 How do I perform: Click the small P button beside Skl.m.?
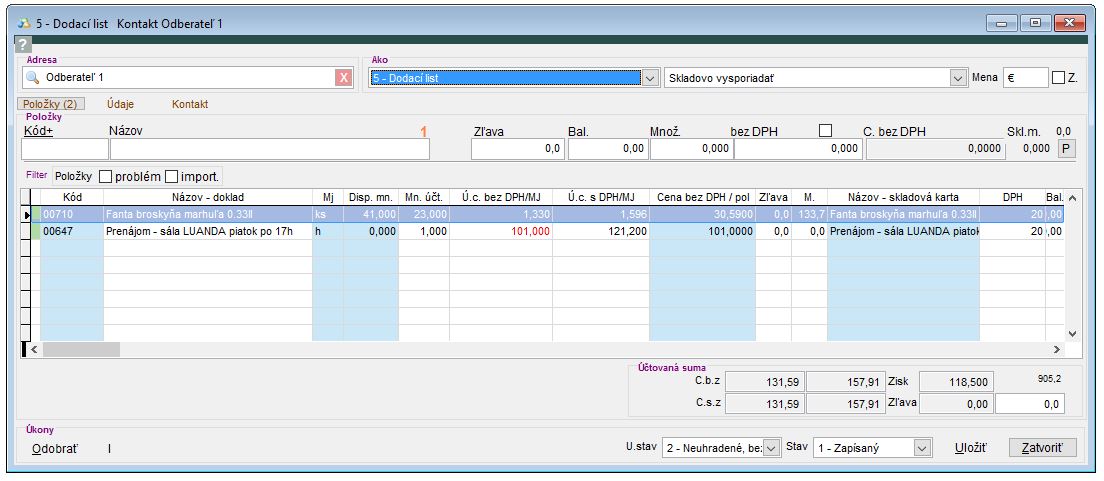pyautogui.click(x=1065, y=148)
